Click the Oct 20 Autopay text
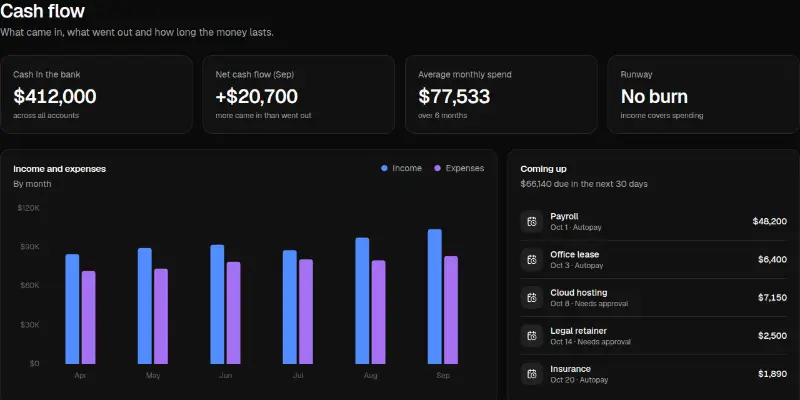The width and height of the screenshot is (800, 400). pyautogui.click(x=579, y=380)
